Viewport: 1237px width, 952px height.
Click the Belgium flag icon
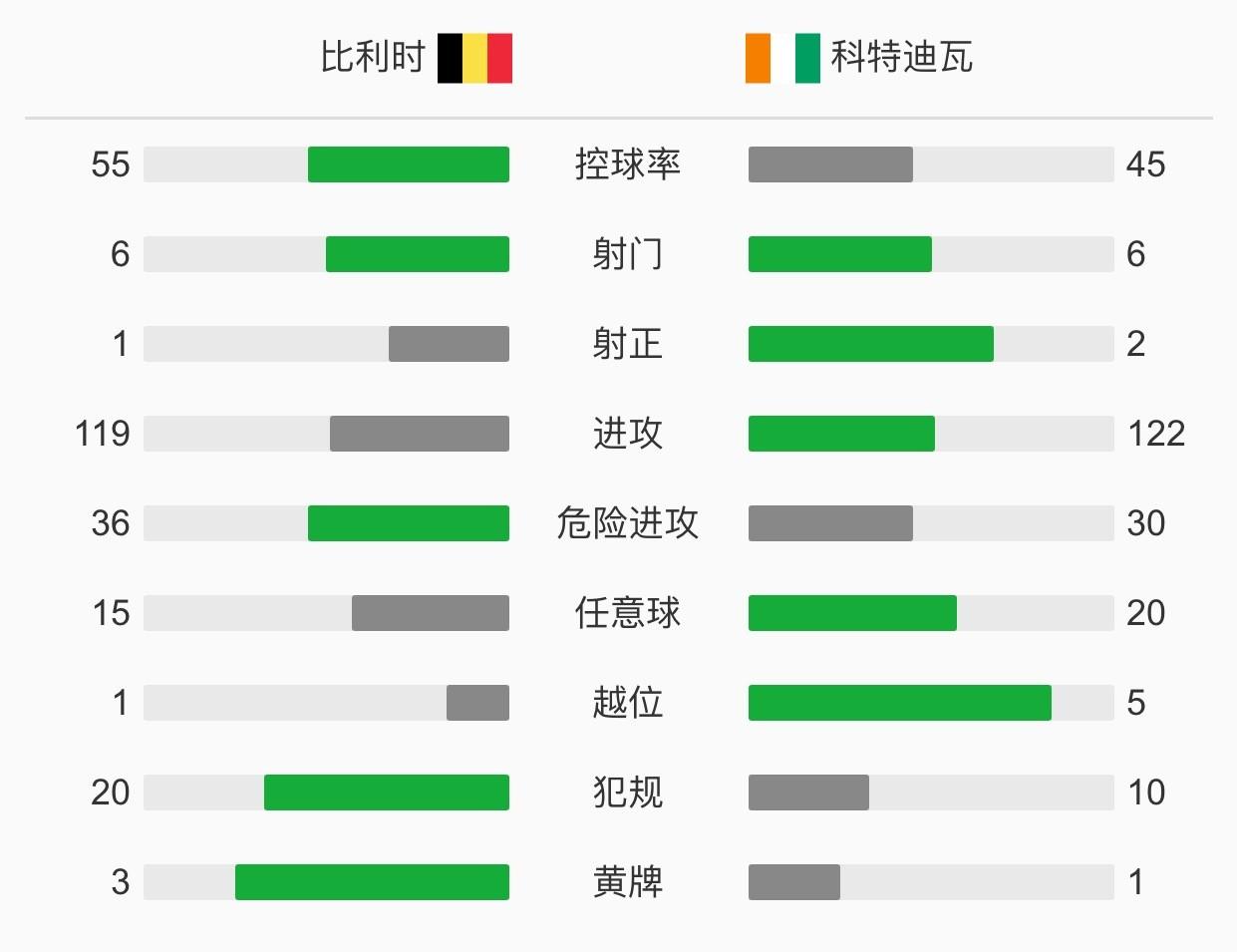(474, 58)
